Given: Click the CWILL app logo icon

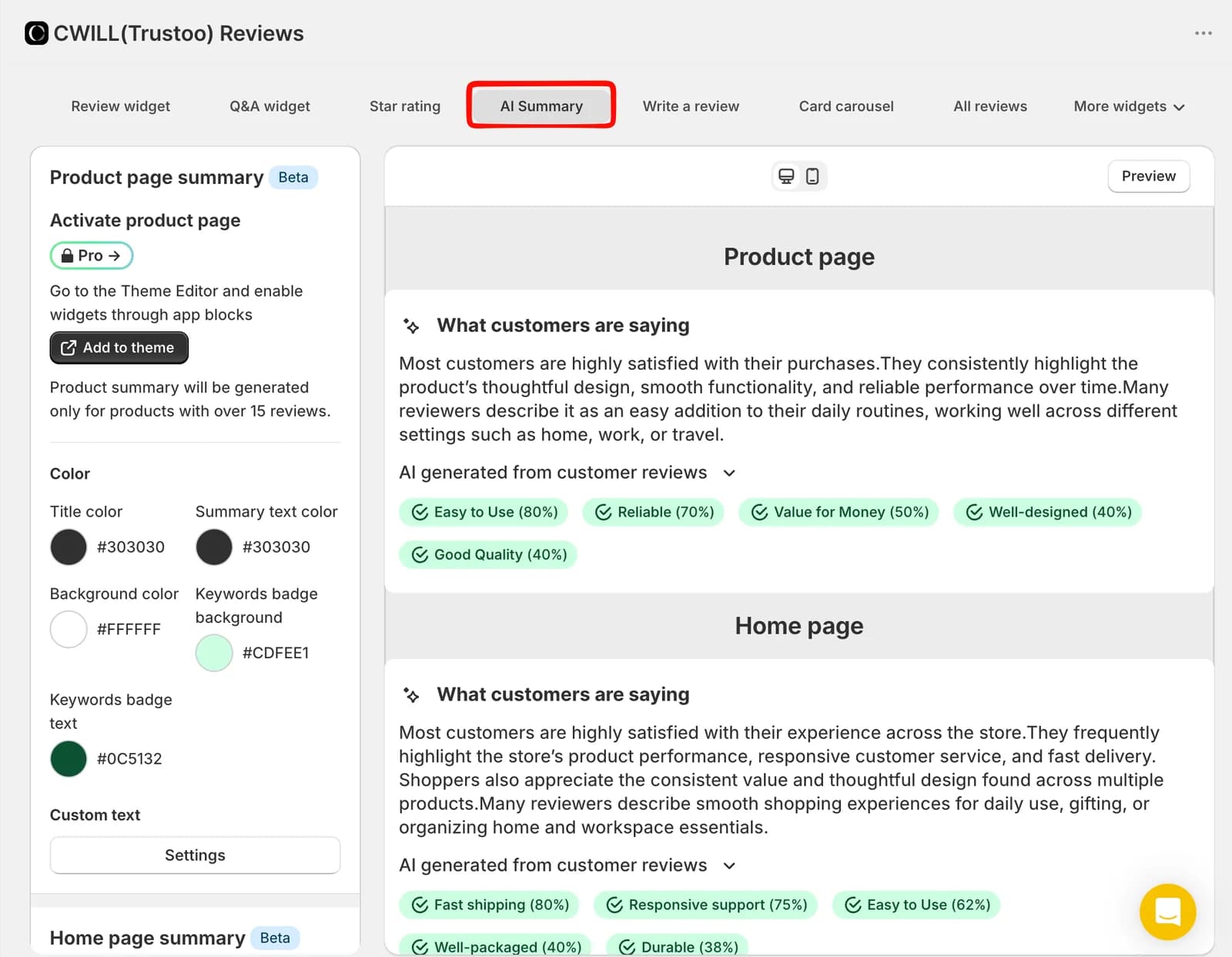Looking at the screenshot, I should (x=36, y=33).
